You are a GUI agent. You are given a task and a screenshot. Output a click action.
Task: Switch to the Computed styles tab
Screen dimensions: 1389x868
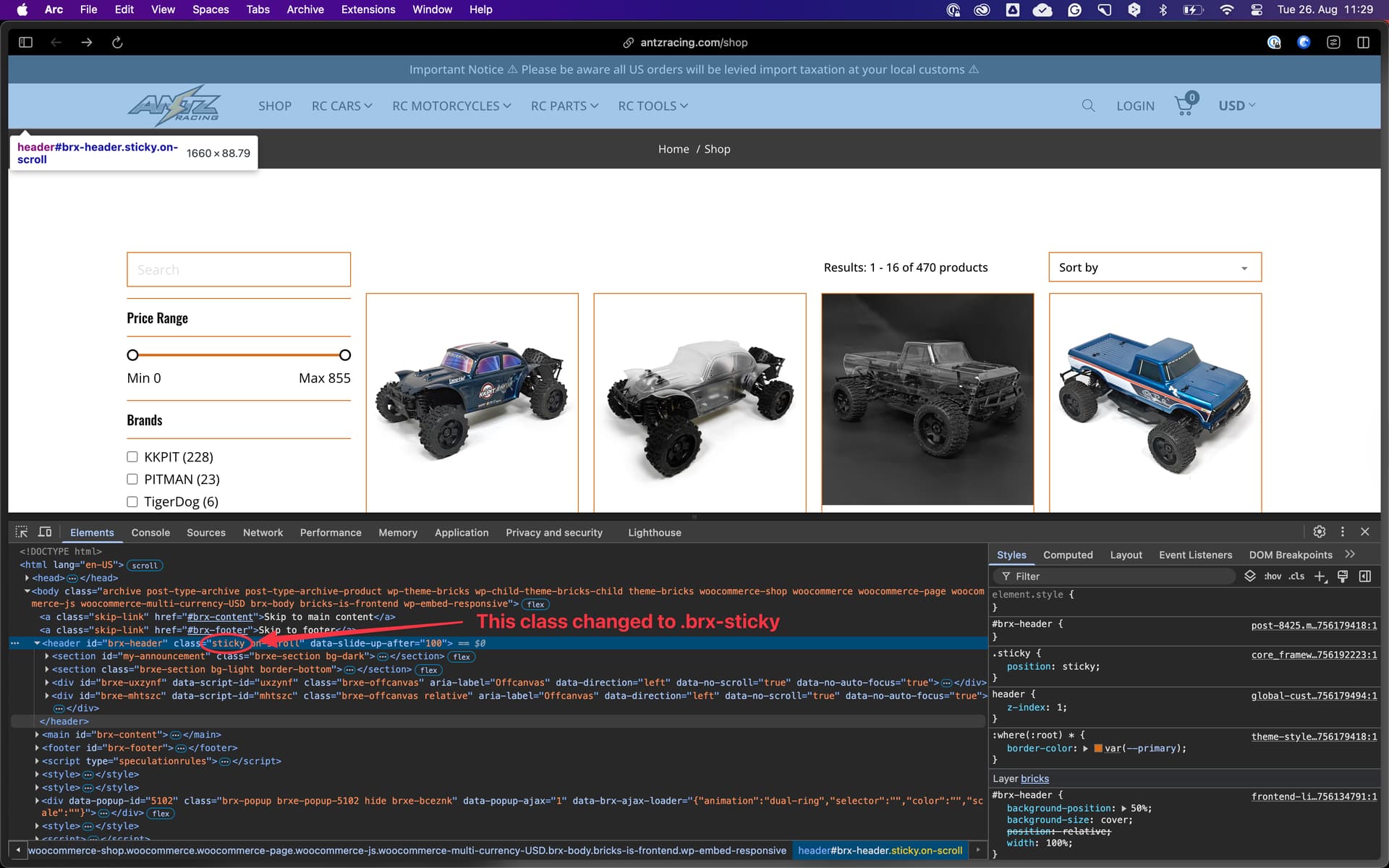click(1068, 555)
